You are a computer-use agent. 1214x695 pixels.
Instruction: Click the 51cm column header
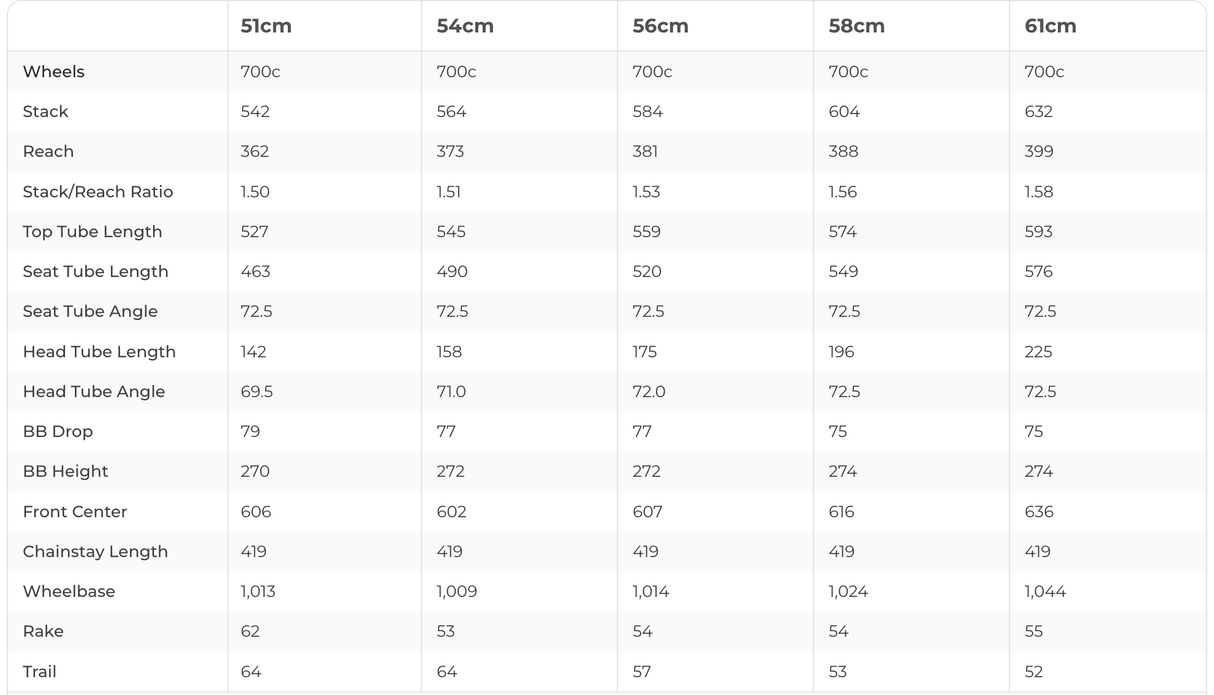[266, 26]
